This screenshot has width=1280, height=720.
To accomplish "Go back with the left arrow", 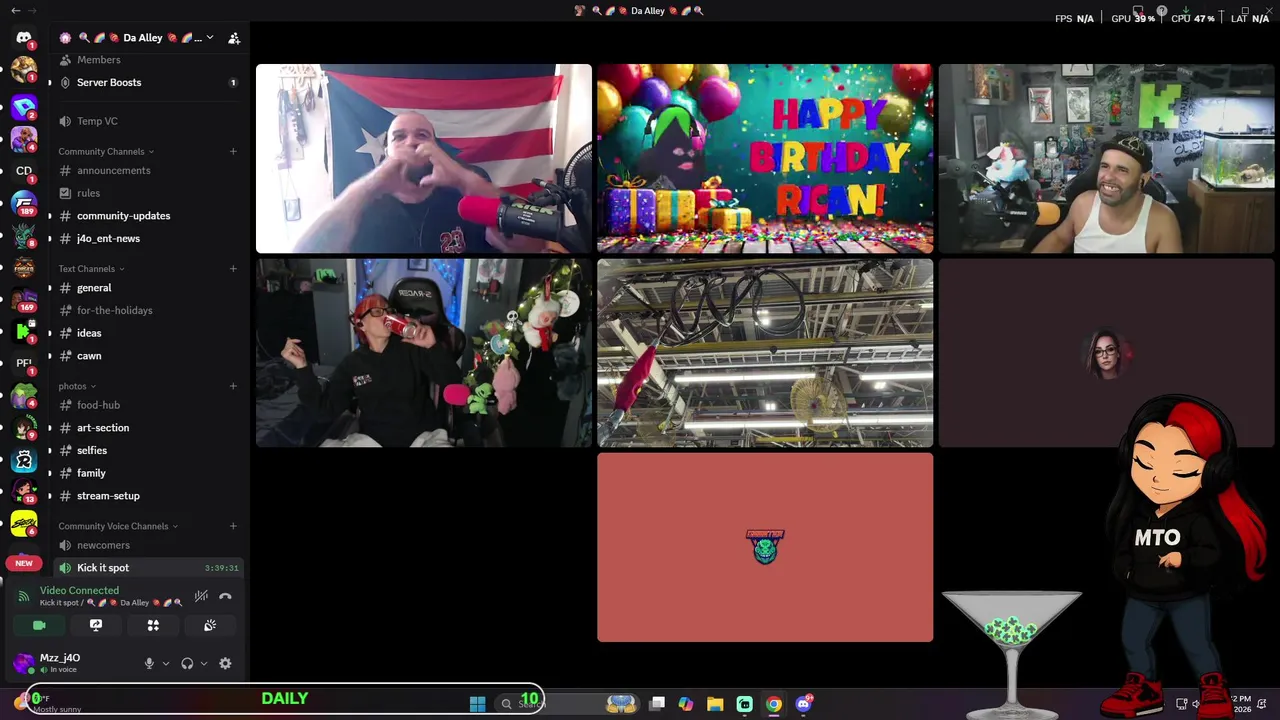I will (15, 10).
